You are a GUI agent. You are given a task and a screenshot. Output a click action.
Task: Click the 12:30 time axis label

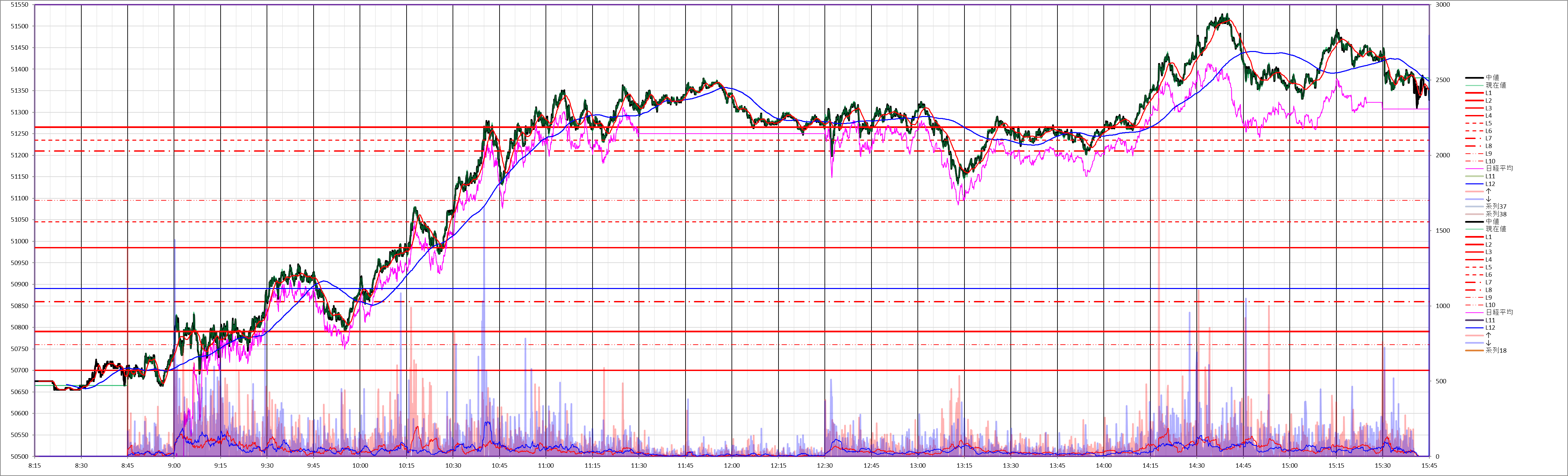tap(825, 466)
